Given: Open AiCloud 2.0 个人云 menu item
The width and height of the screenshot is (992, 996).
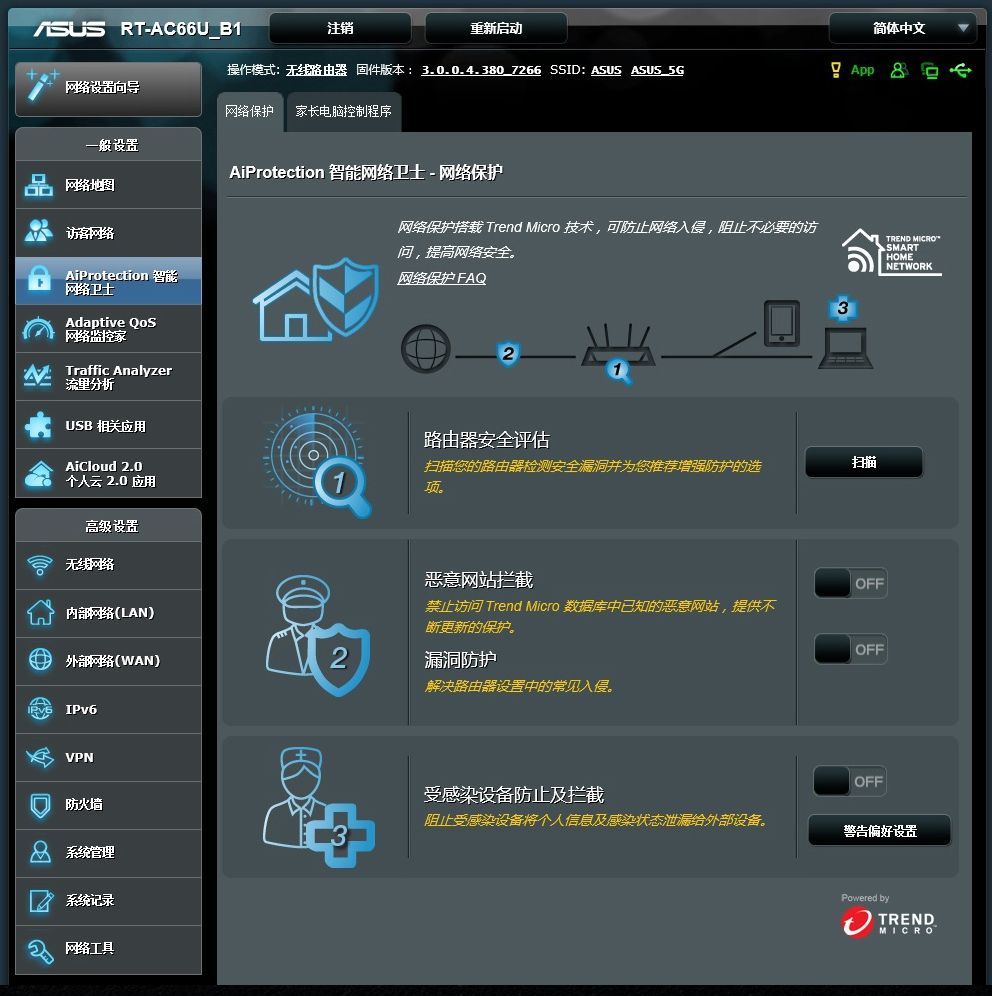Looking at the screenshot, I should tap(109, 473).
